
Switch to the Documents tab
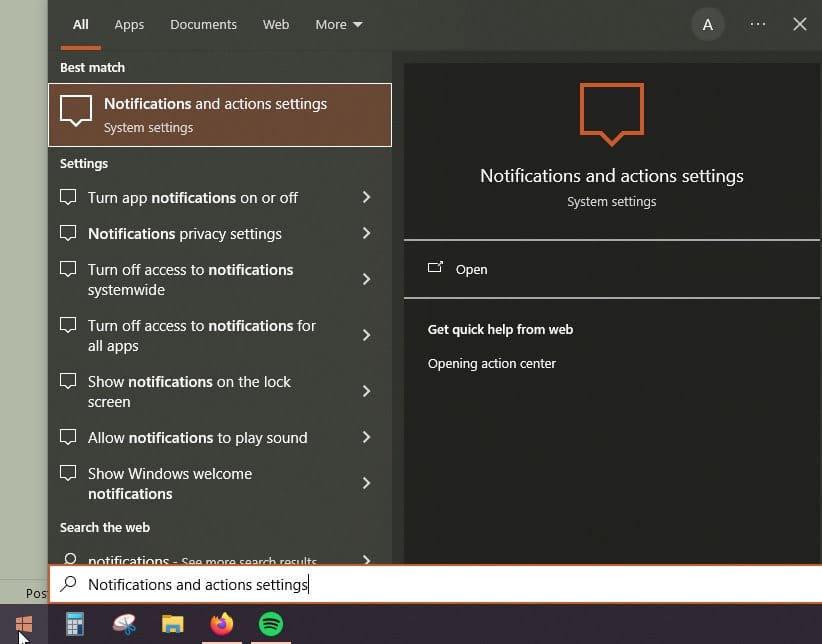(203, 25)
